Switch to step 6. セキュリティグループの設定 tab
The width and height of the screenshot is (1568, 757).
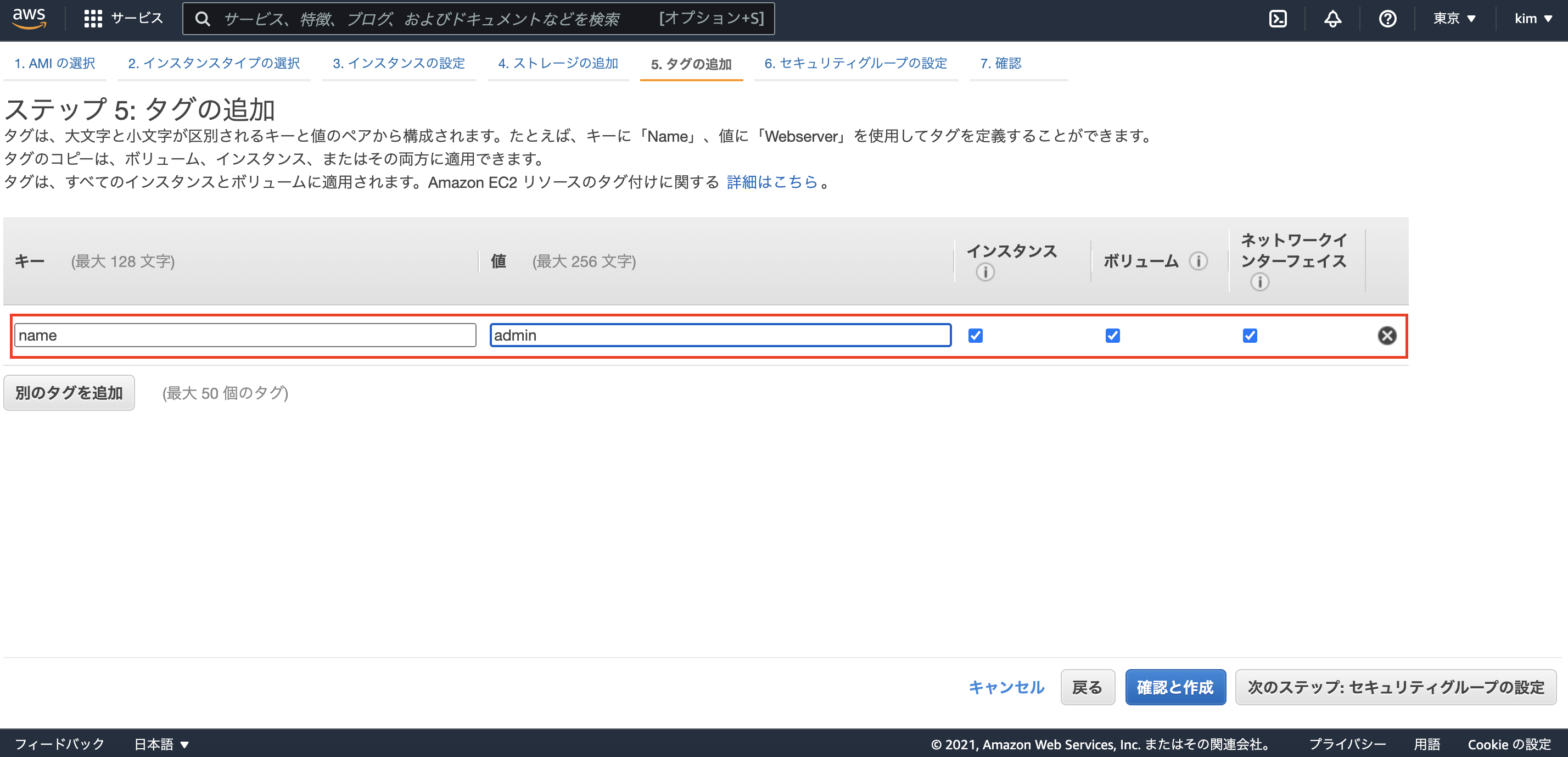[855, 63]
